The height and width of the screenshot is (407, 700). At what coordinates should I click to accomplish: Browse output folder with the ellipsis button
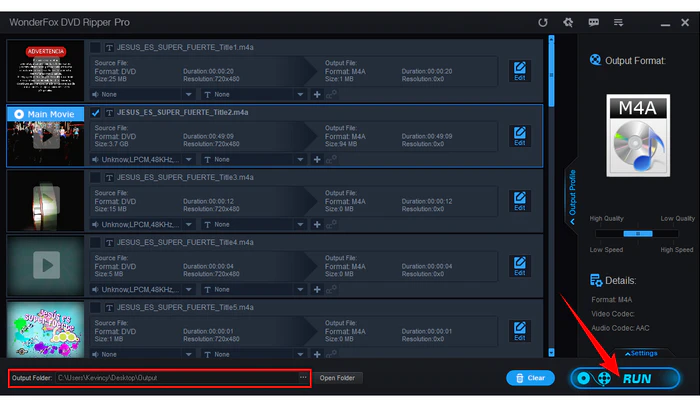[x=303, y=378]
